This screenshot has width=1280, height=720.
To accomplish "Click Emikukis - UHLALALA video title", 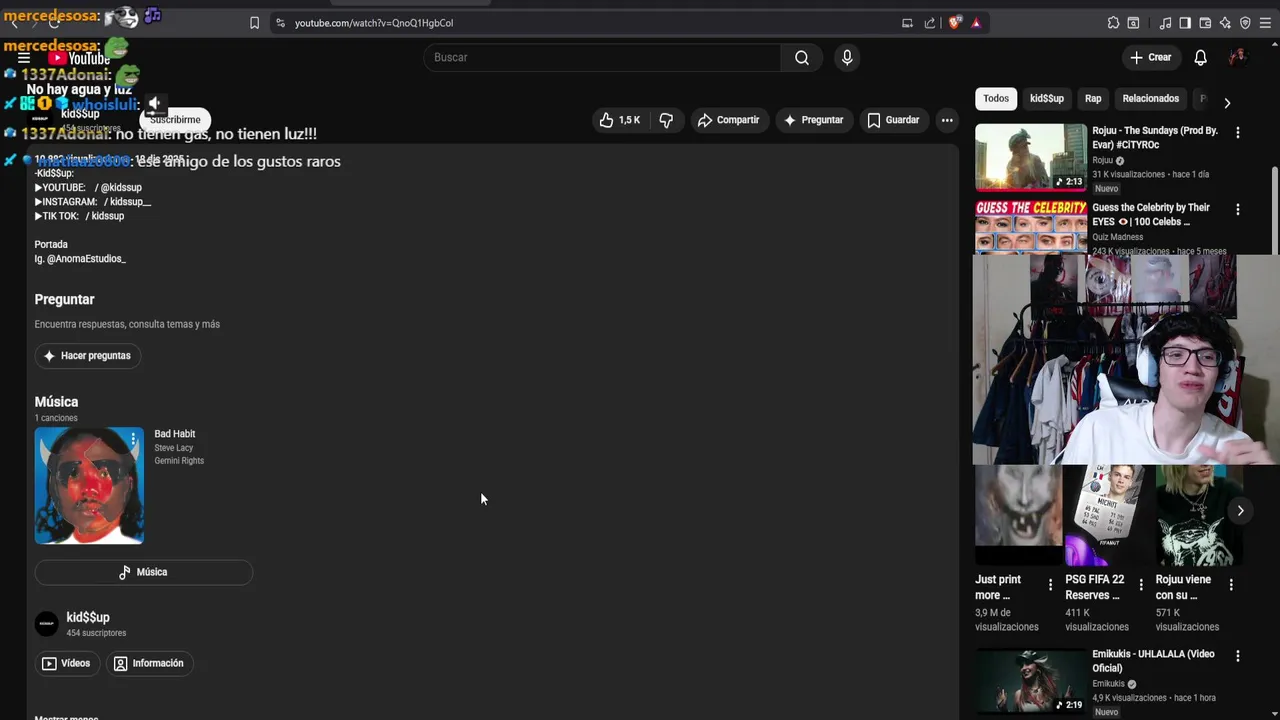I will 1153,661.
